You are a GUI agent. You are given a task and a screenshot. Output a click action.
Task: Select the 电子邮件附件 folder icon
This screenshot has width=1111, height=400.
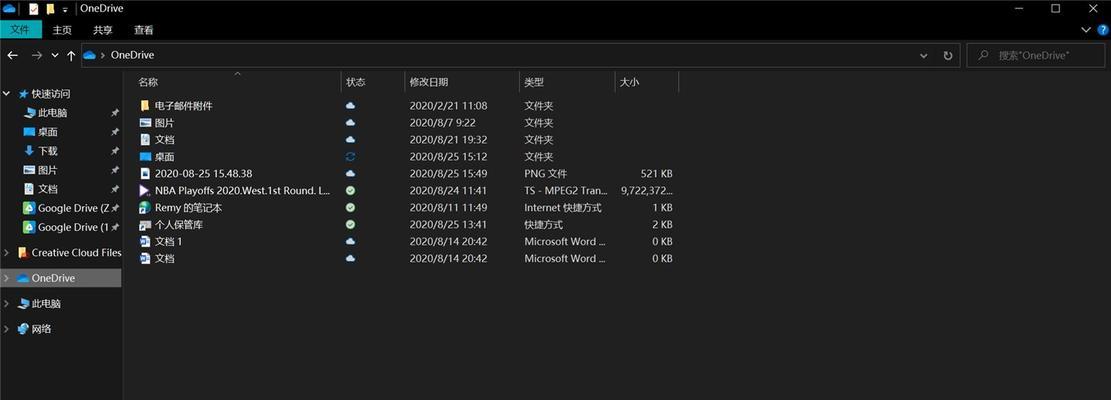145,105
